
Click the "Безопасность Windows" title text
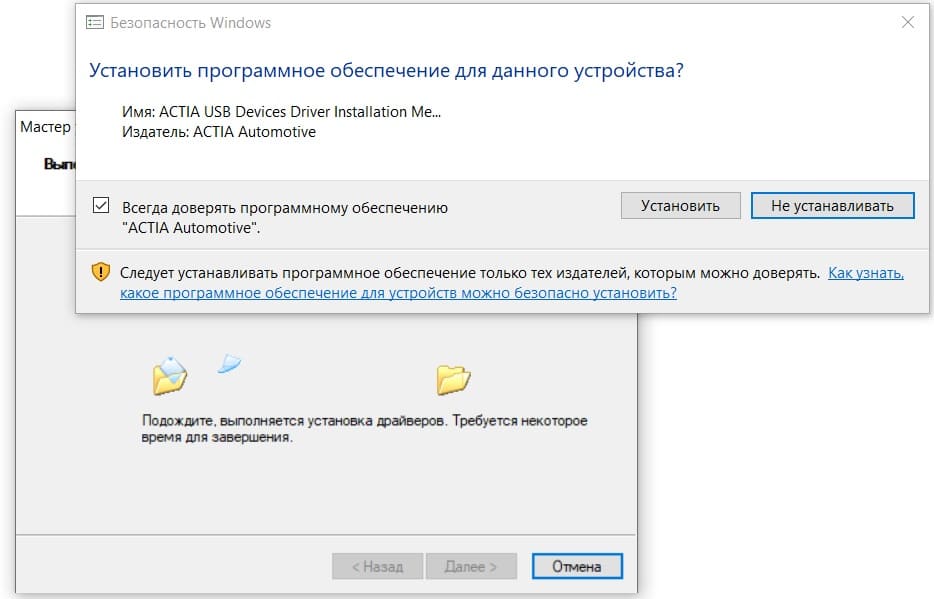pyautogui.click(x=190, y=22)
